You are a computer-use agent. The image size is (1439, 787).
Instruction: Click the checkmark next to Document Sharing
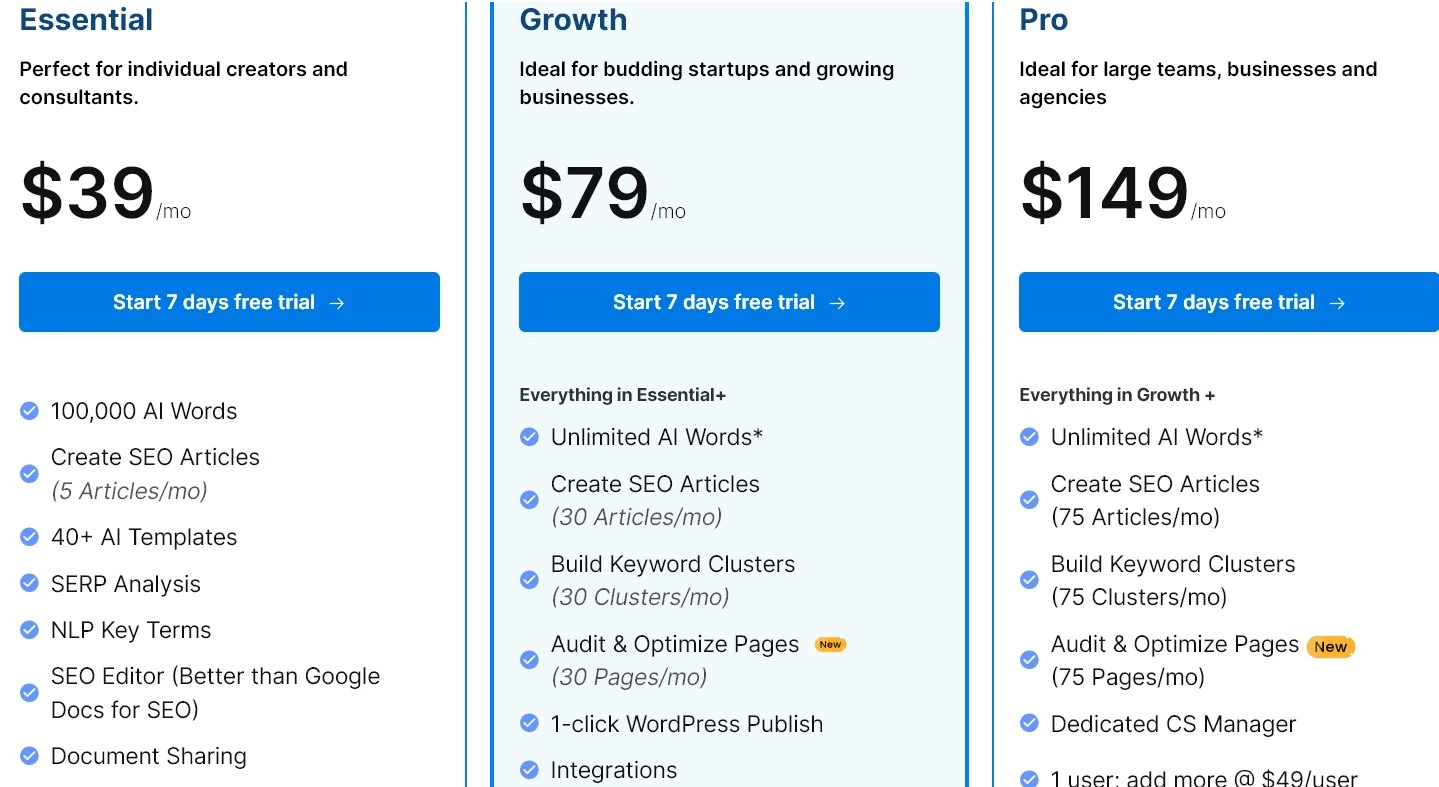pos(29,756)
